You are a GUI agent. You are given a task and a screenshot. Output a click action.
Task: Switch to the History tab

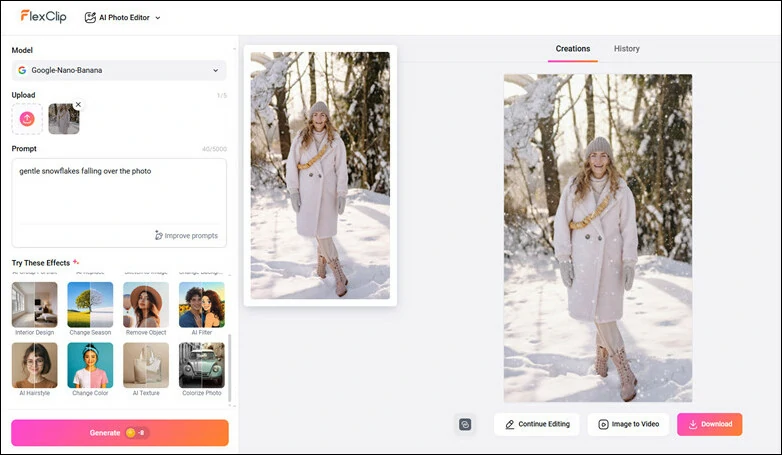point(626,49)
